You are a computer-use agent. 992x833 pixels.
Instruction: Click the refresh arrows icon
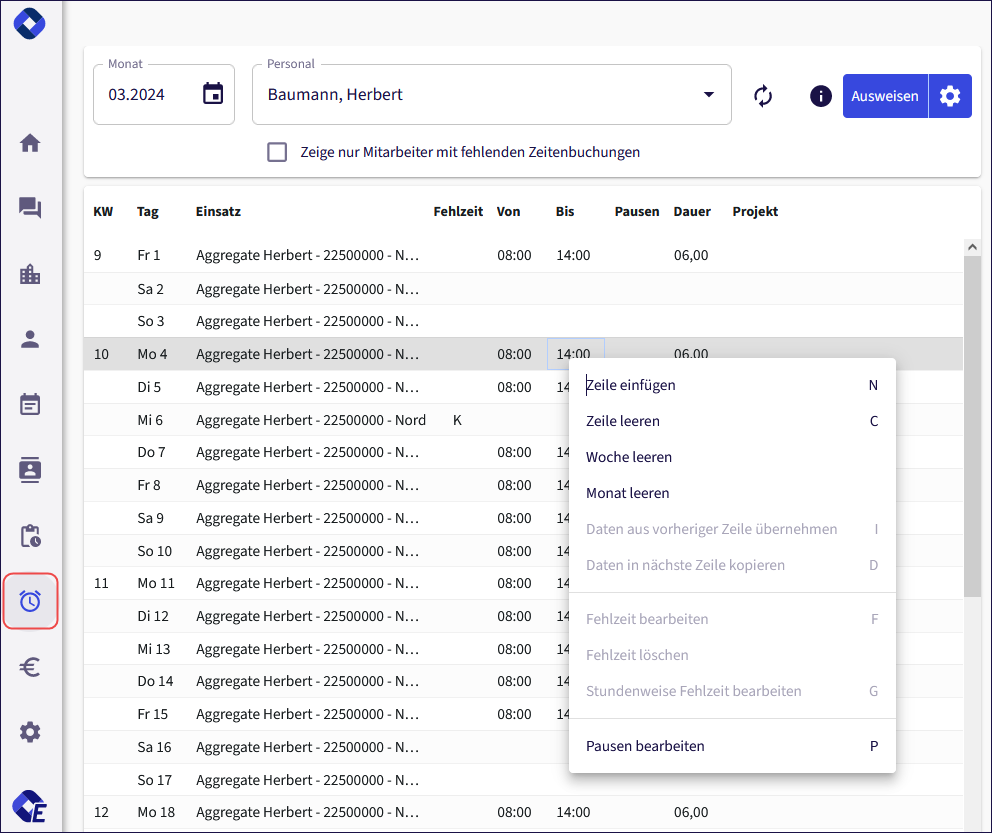pyautogui.click(x=763, y=96)
